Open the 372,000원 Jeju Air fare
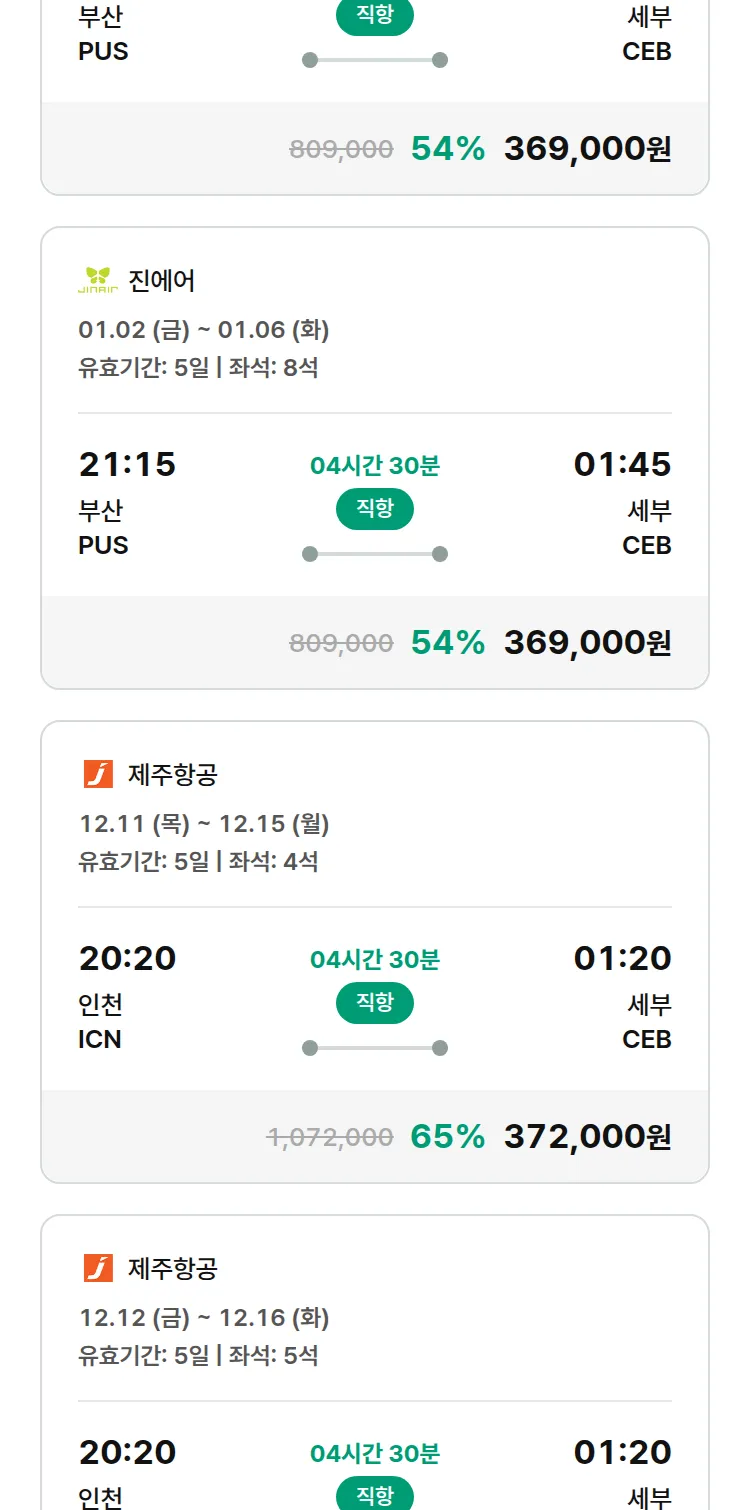The height and width of the screenshot is (1510, 750). pyautogui.click(x=587, y=1137)
